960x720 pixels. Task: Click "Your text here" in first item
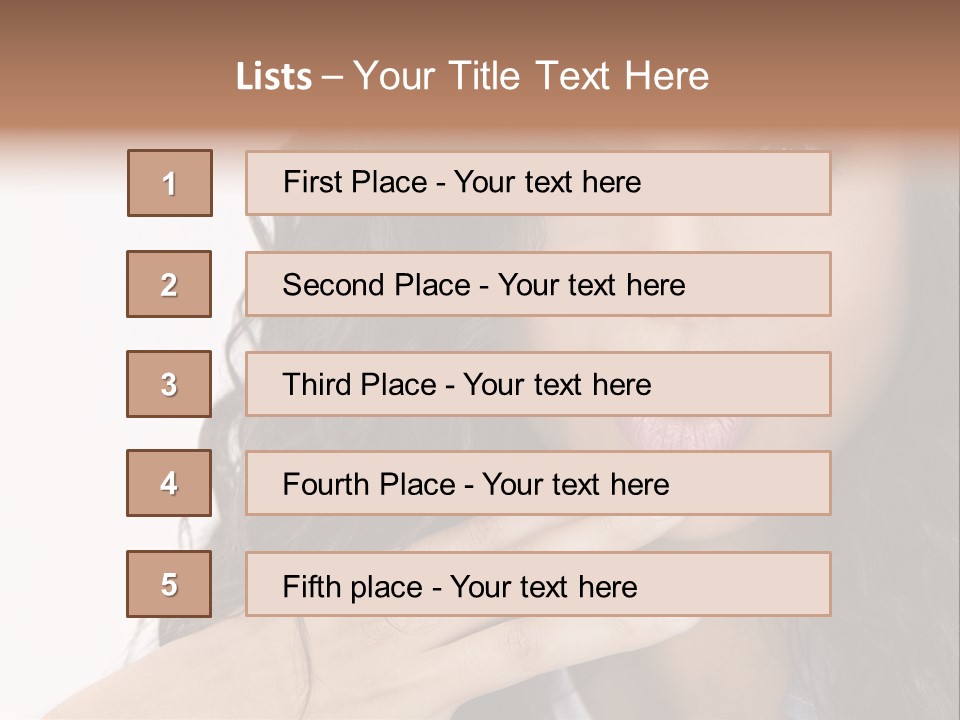(547, 182)
